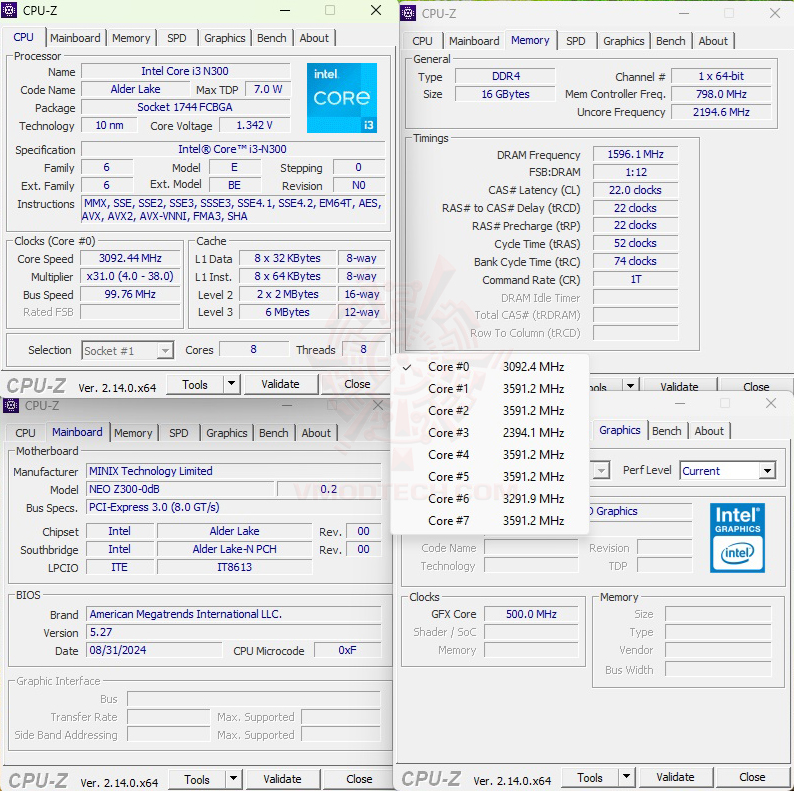Open Graphics tab in the CPU window
Screen dimensions: 794x791
(225, 38)
